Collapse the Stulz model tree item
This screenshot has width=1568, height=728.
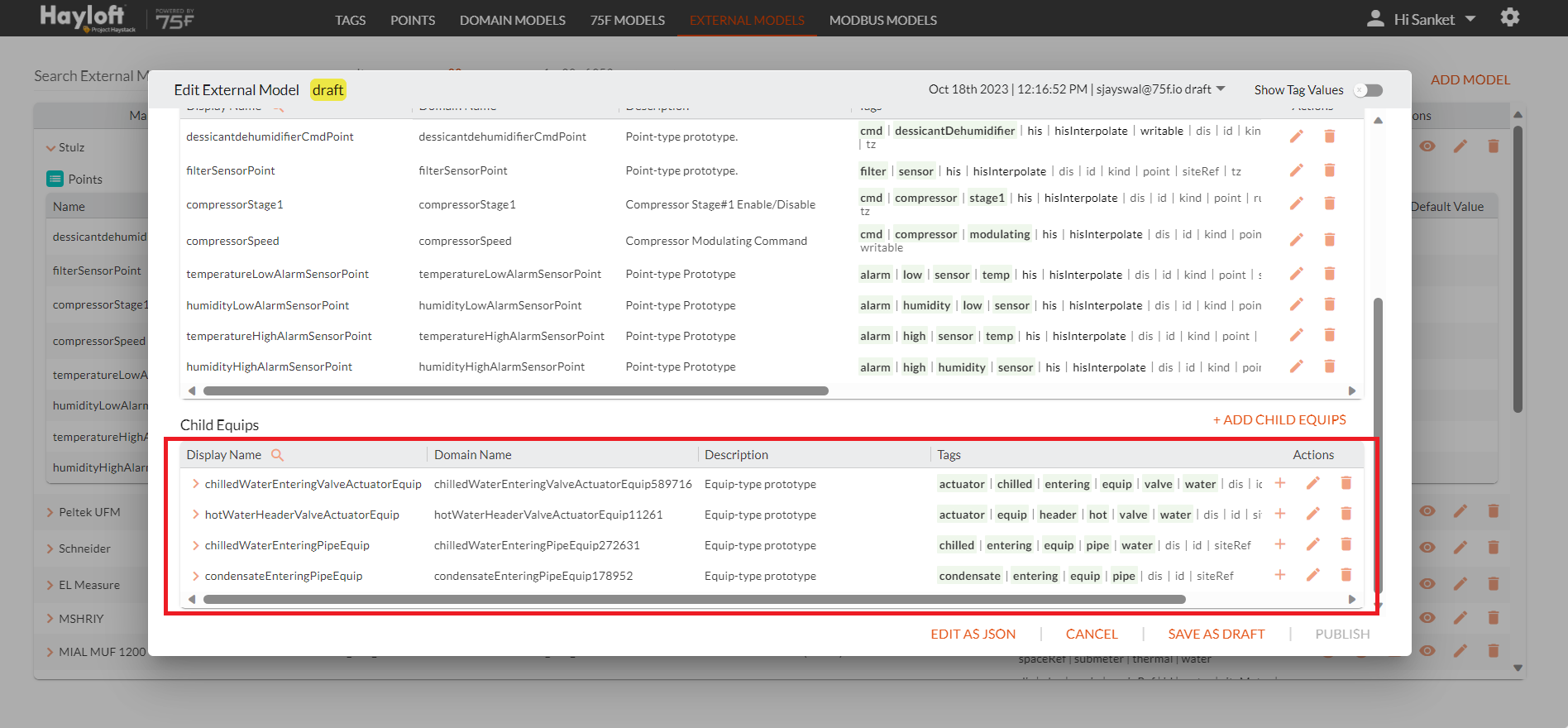(50, 148)
